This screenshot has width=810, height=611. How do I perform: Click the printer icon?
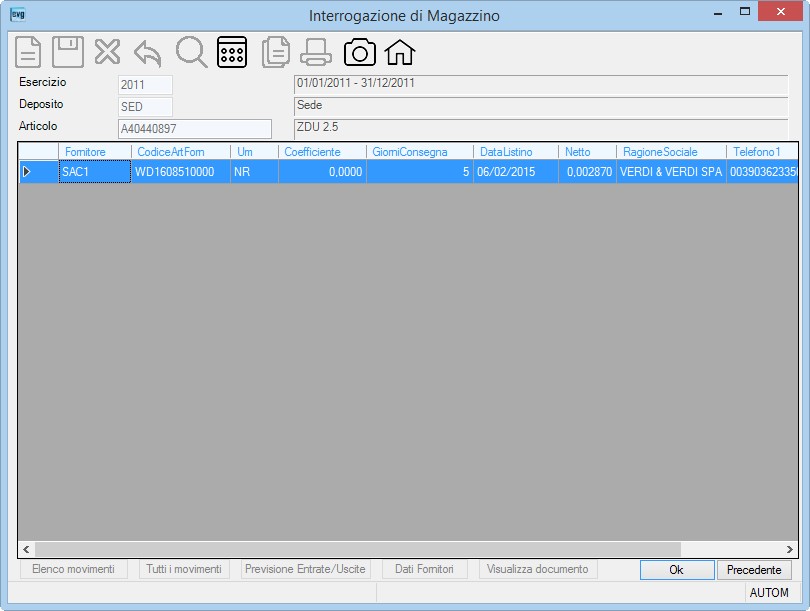[x=316, y=52]
